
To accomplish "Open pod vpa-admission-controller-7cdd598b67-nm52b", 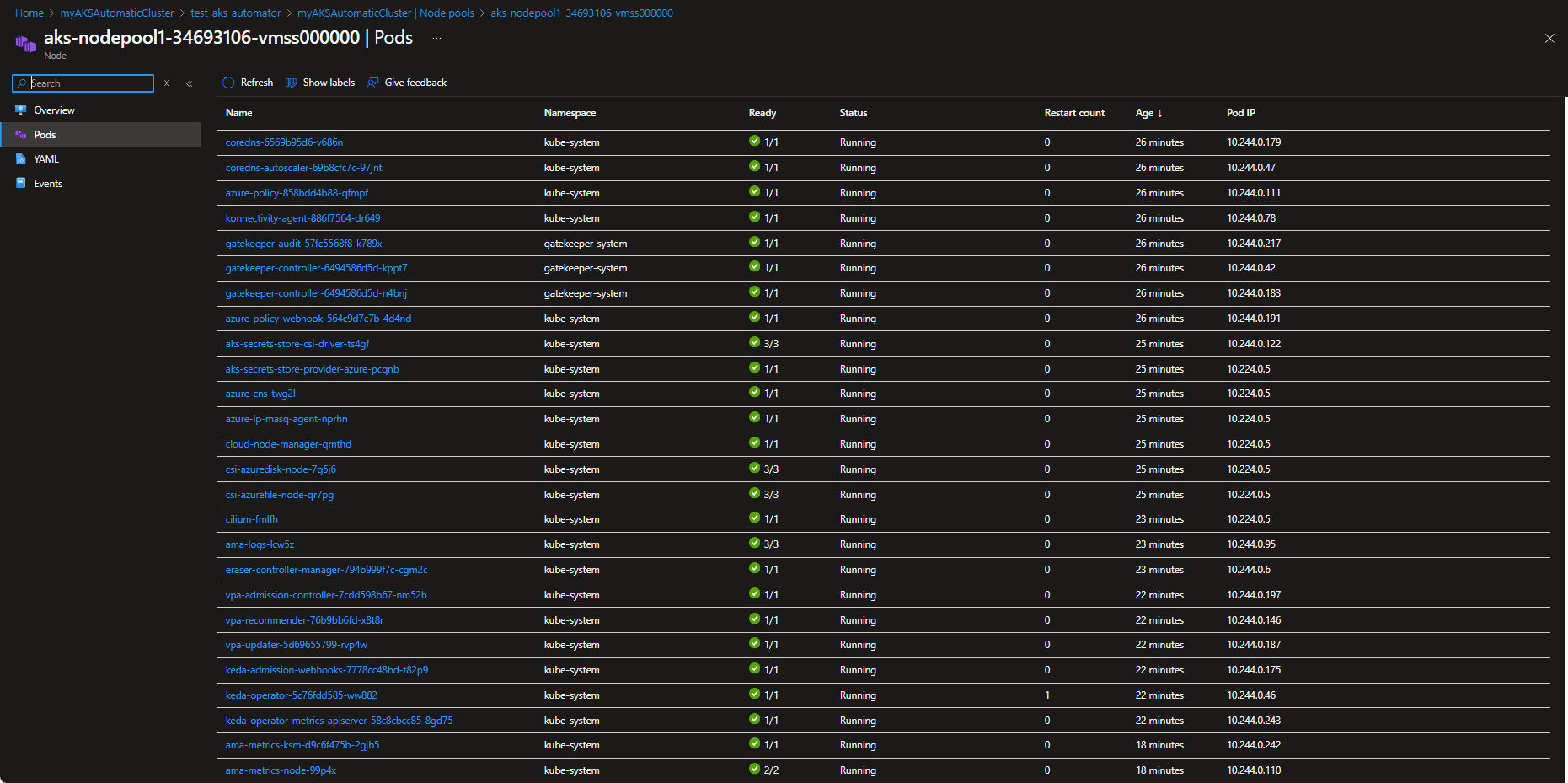I will 326,595.
